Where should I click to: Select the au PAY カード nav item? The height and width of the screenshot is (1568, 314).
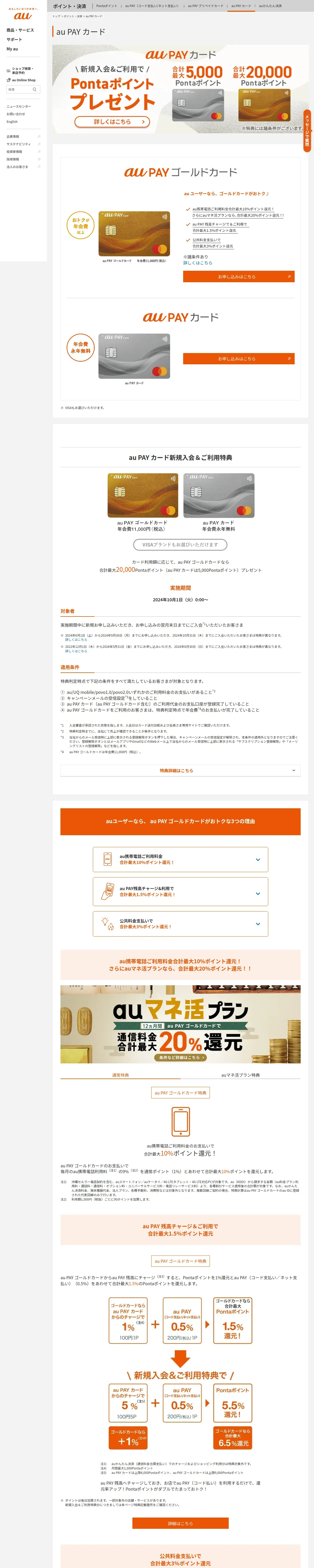tap(241, 6)
